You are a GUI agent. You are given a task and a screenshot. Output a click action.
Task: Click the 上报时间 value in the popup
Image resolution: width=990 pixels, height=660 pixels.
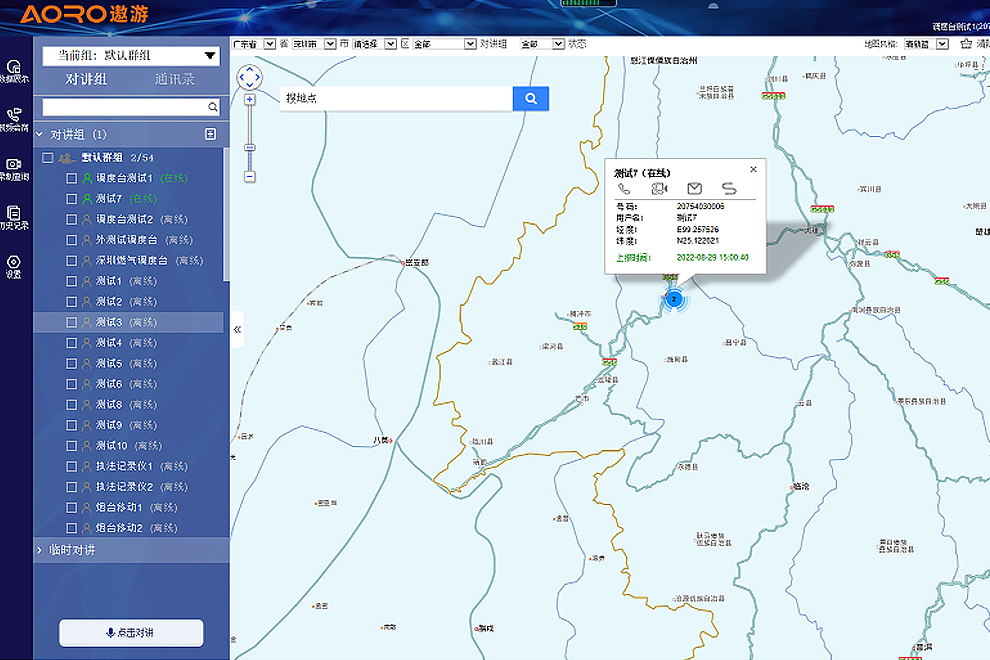pos(713,258)
